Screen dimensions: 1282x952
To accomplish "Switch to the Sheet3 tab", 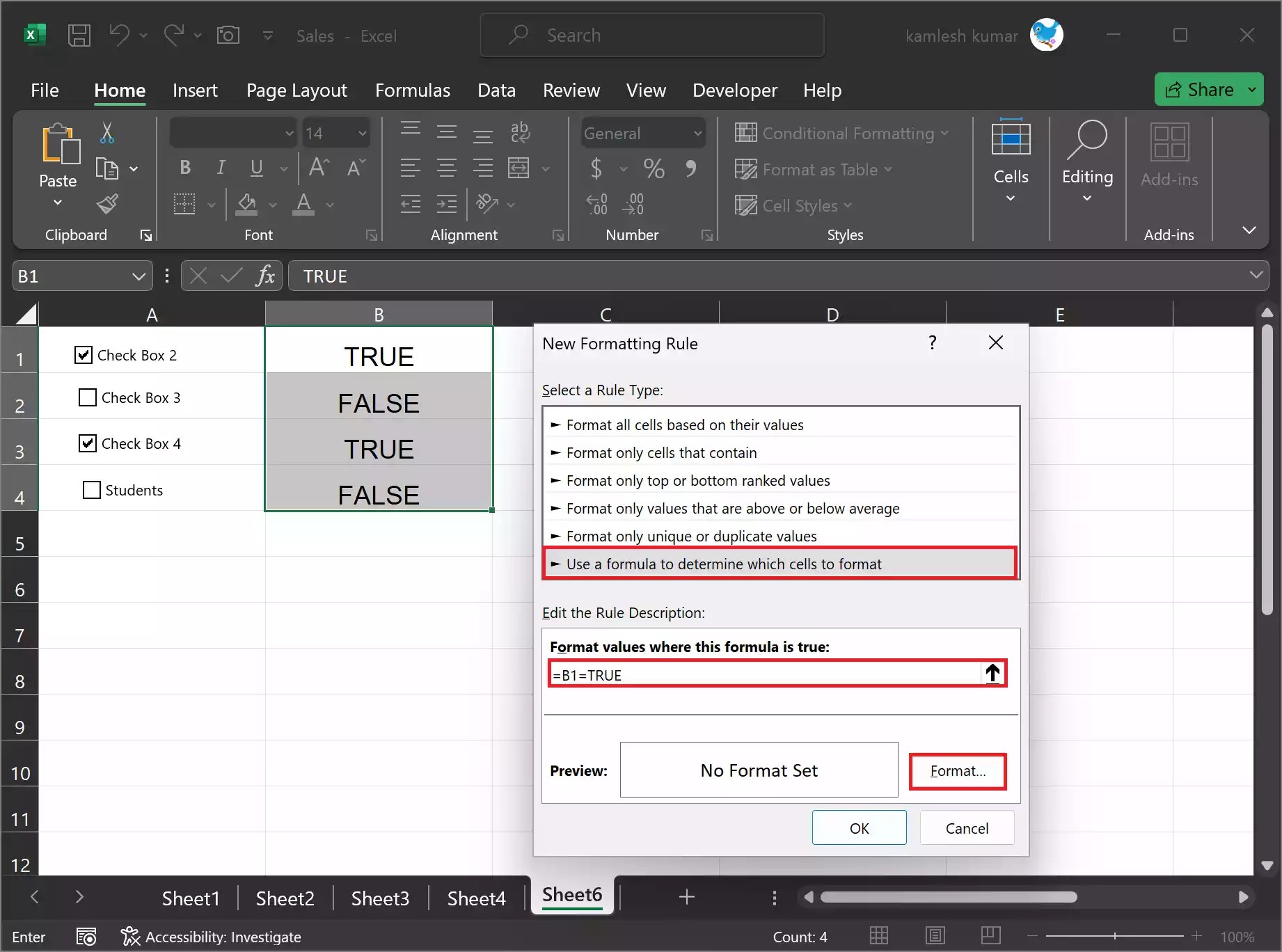I will pos(380,898).
